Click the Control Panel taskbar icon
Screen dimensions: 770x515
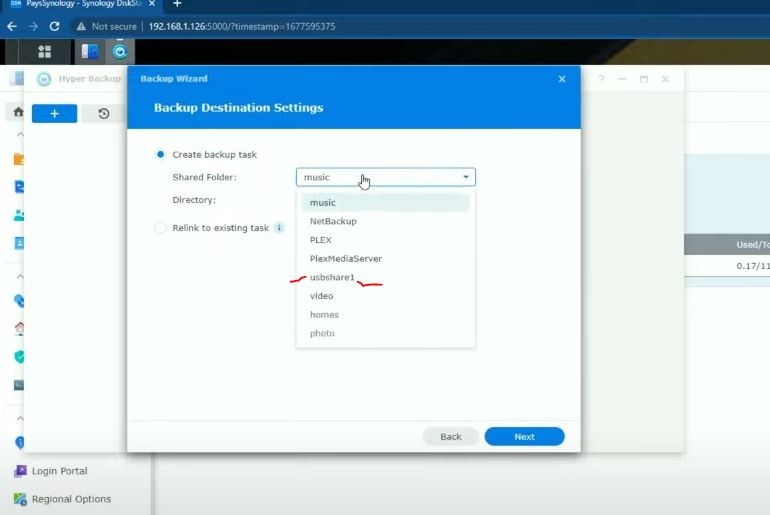(x=90, y=52)
